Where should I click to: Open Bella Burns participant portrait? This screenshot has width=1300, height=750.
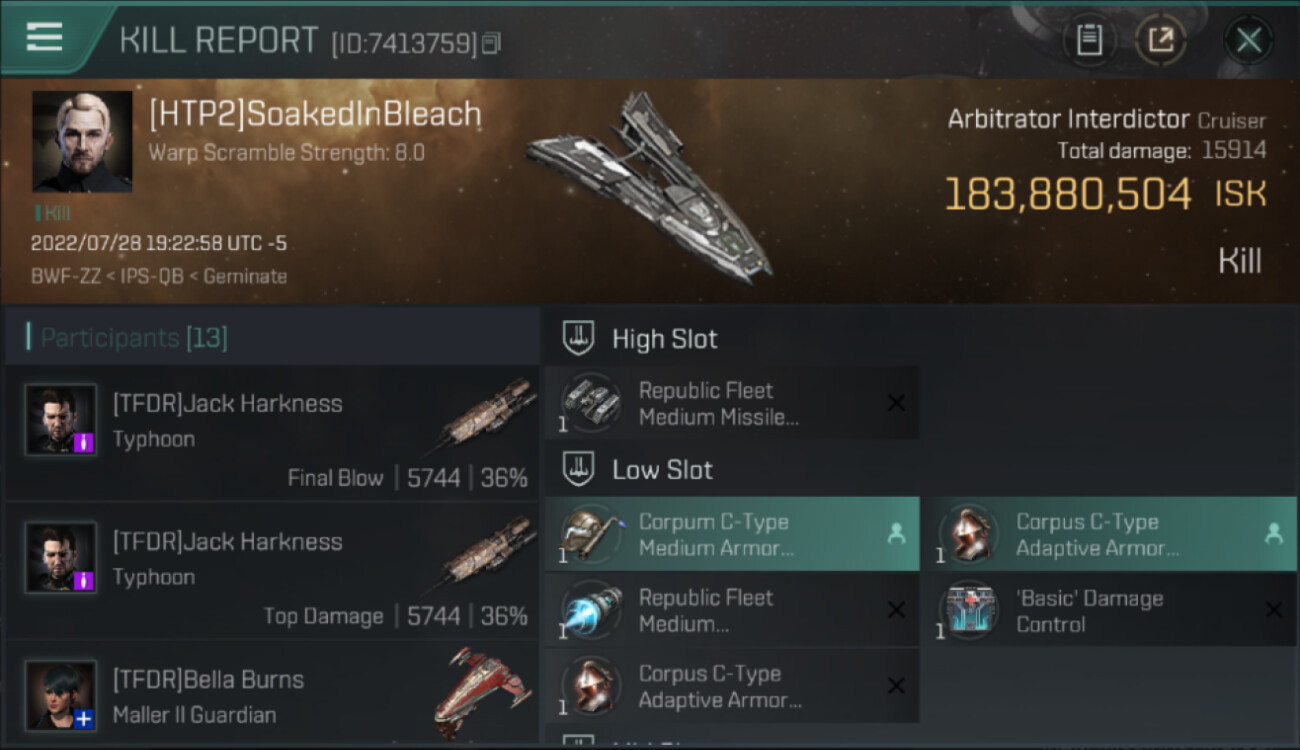click(x=61, y=695)
